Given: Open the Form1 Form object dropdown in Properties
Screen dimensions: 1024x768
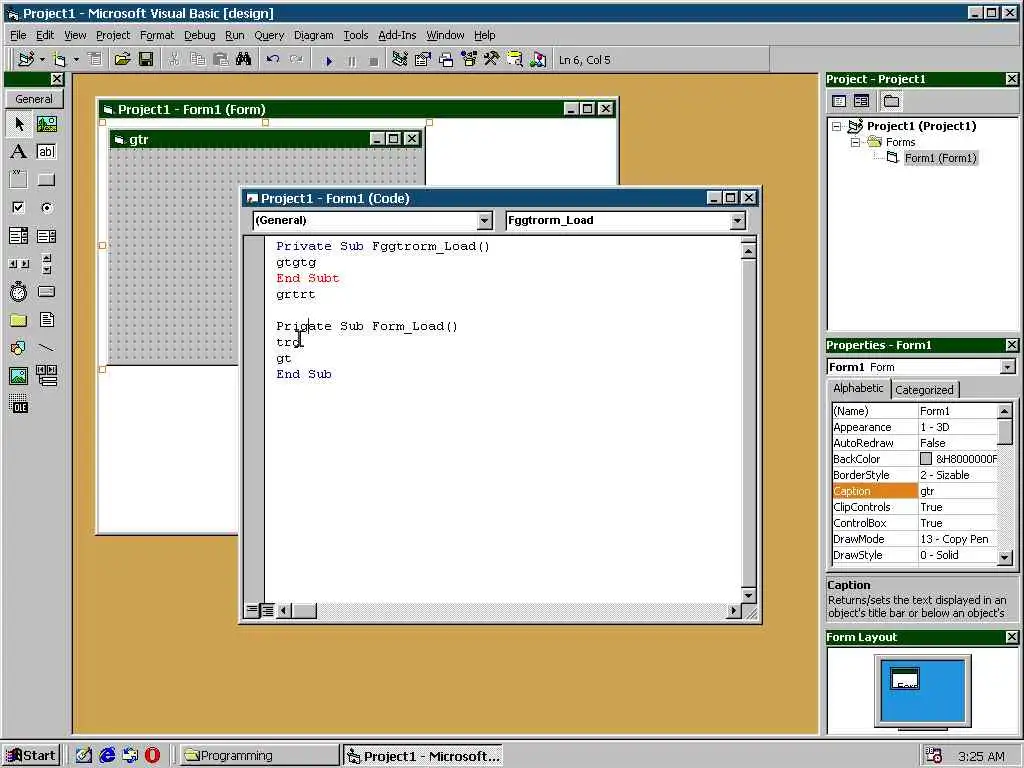Looking at the screenshot, I should coord(1008,367).
